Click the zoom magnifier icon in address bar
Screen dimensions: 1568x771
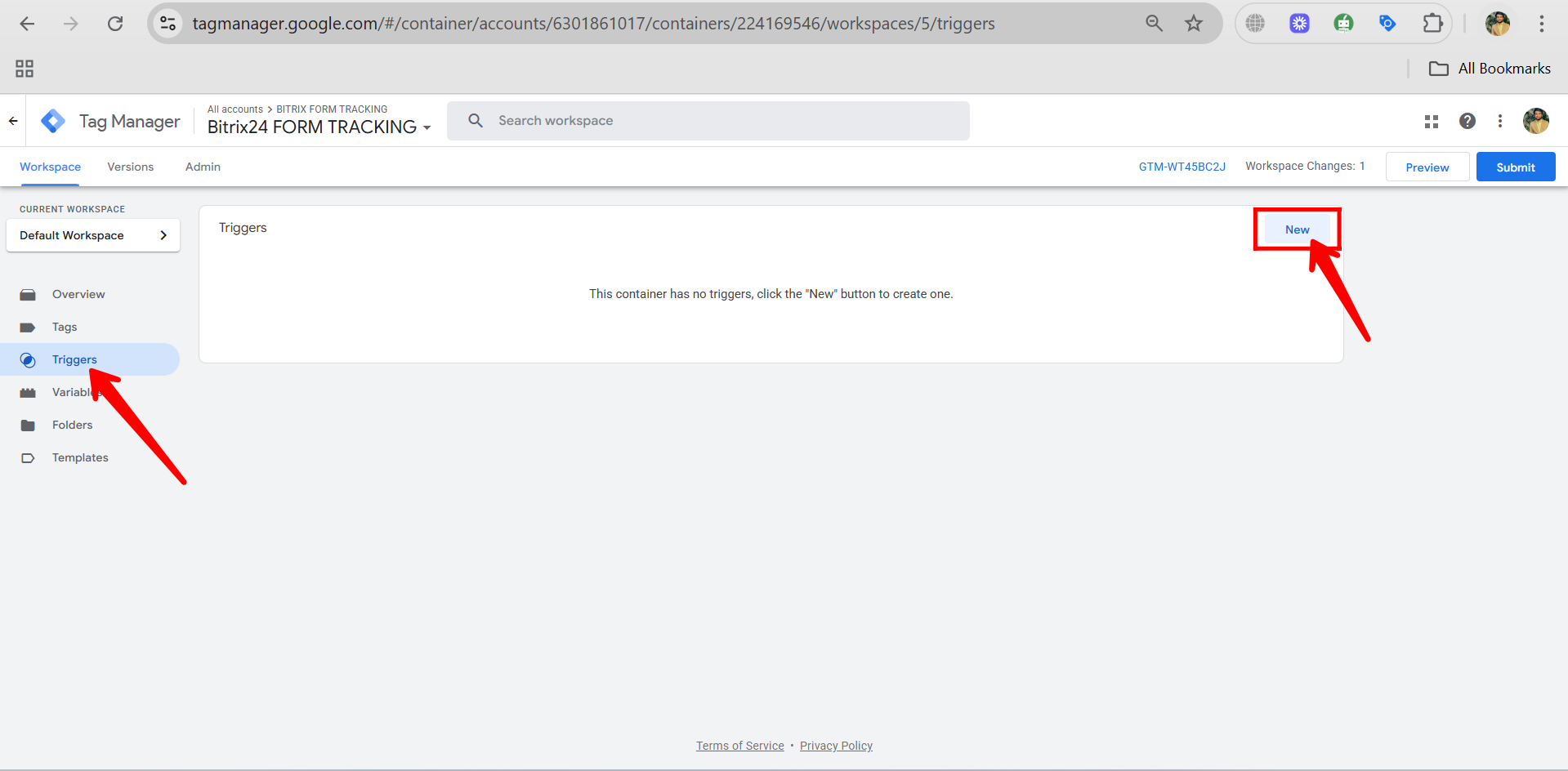[1154, 24]
